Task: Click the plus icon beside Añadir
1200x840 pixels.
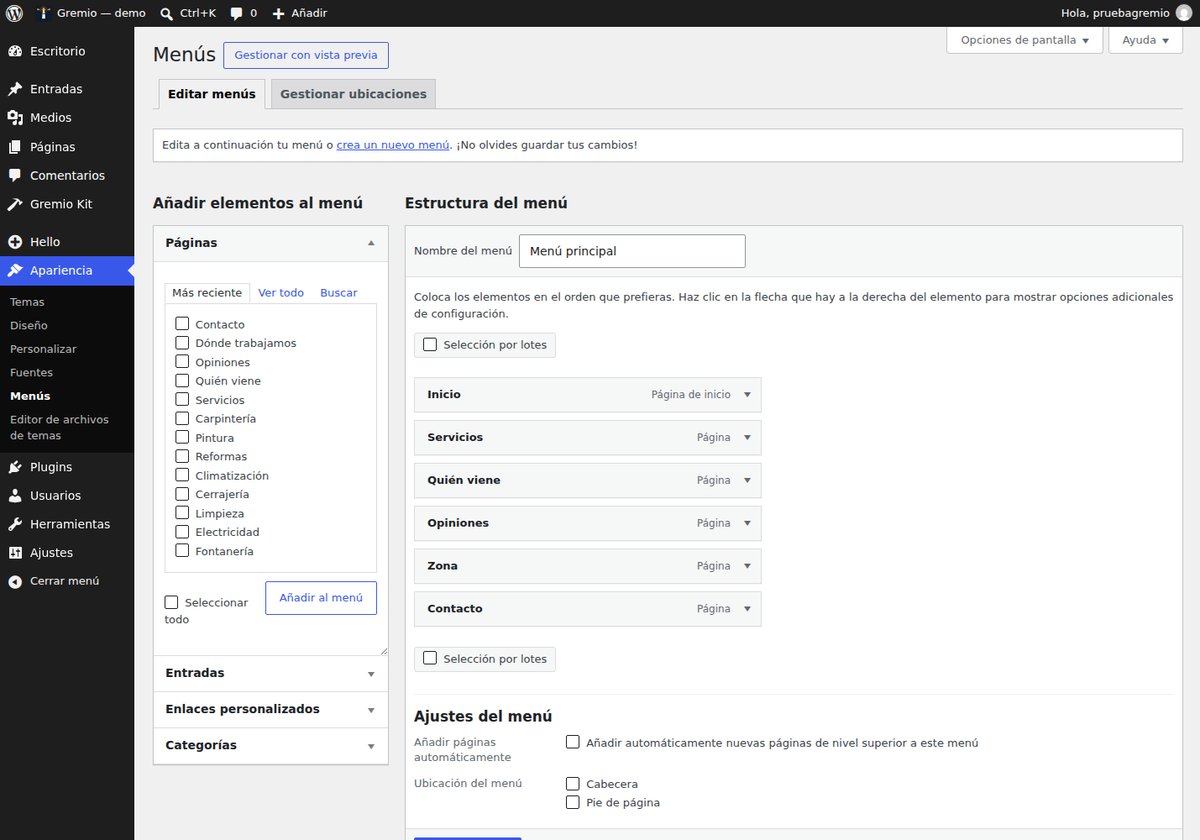Action: coord(279,13)
